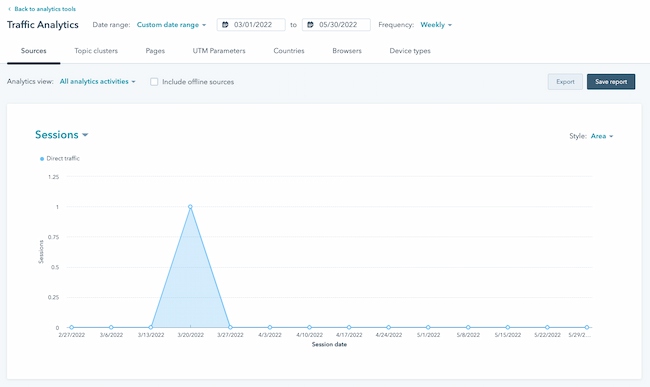The width and height of the screenshot is (650, 387).
Task: Click the start date field 03/01/2022
Action: coord(251,25)
